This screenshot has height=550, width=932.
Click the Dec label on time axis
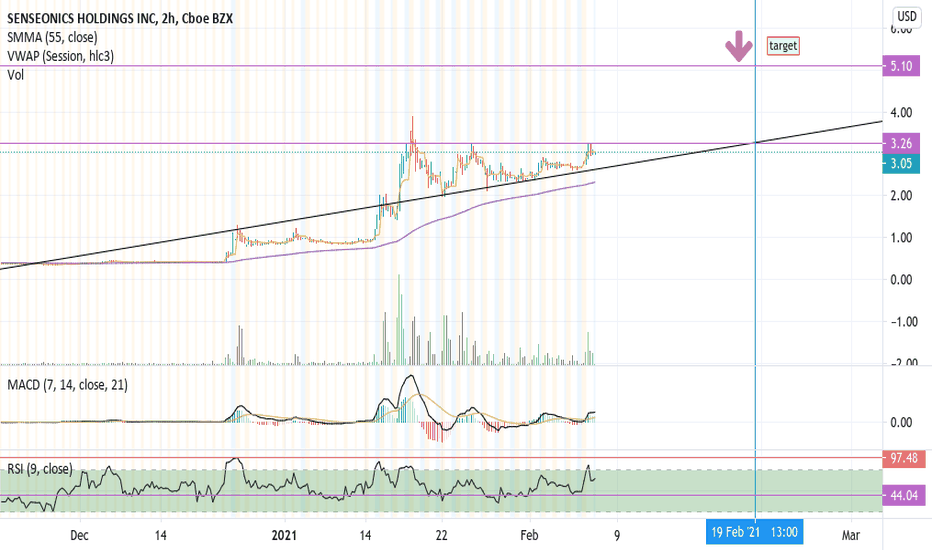[79, 535]
